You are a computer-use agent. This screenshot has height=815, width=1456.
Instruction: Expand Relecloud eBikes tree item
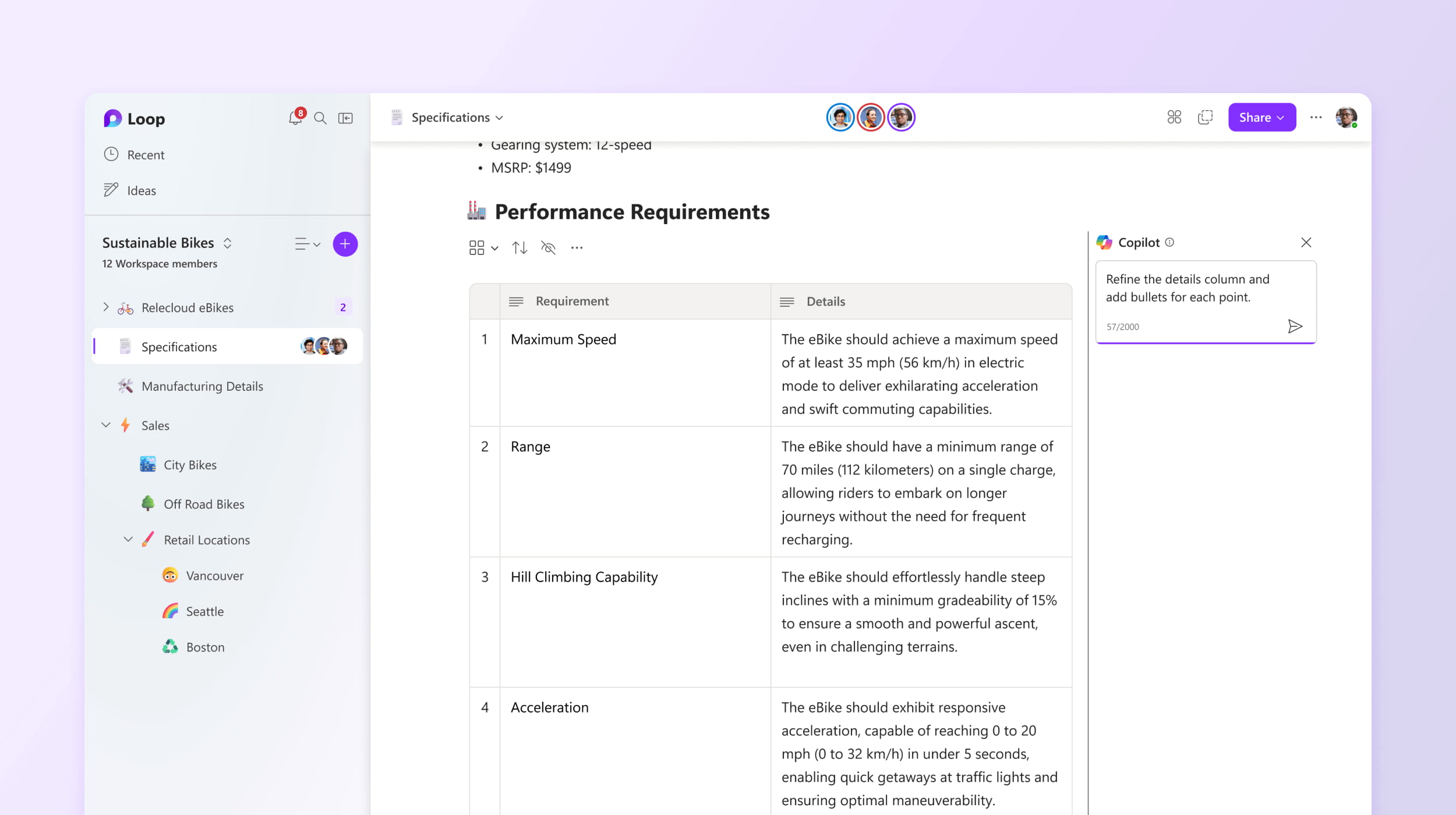click(x=106, y=307)
